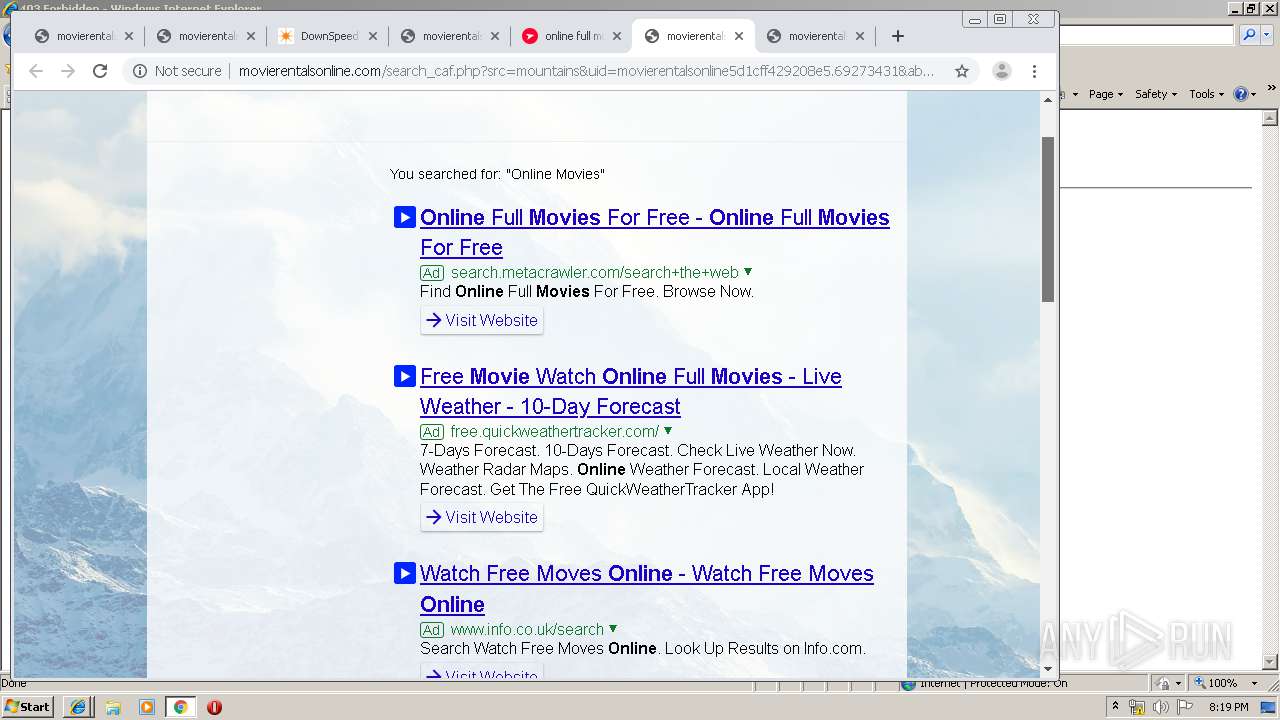Click the Not secure site info icon

point(140,71)
